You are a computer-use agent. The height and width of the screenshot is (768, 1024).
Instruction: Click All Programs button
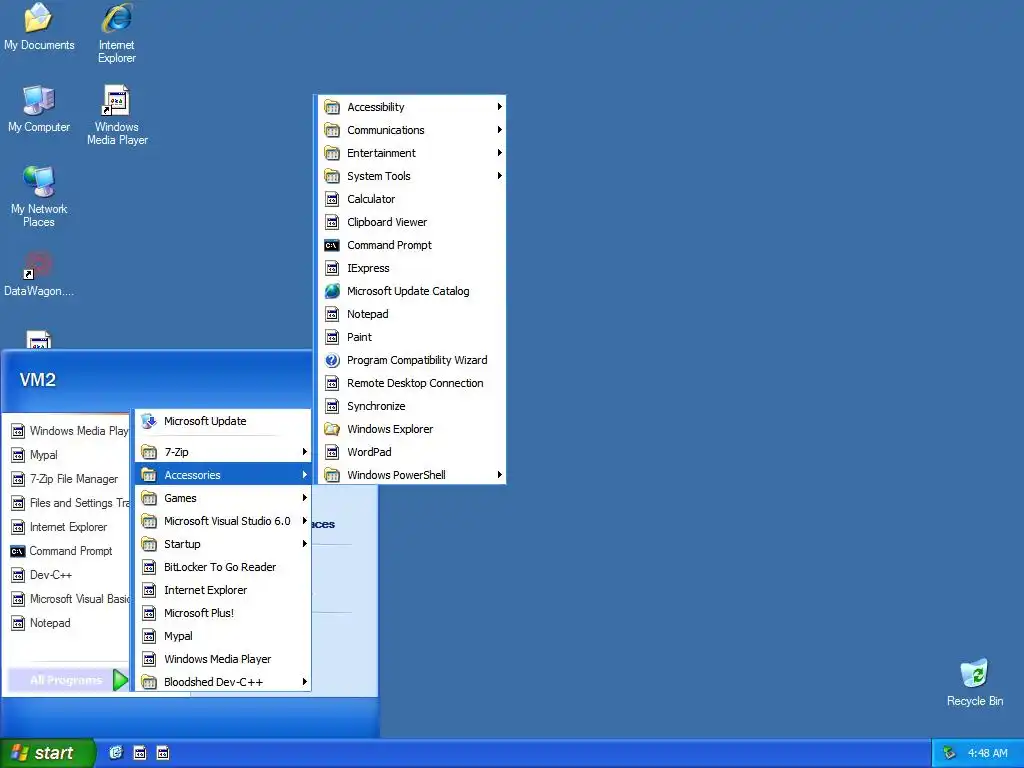68,680
